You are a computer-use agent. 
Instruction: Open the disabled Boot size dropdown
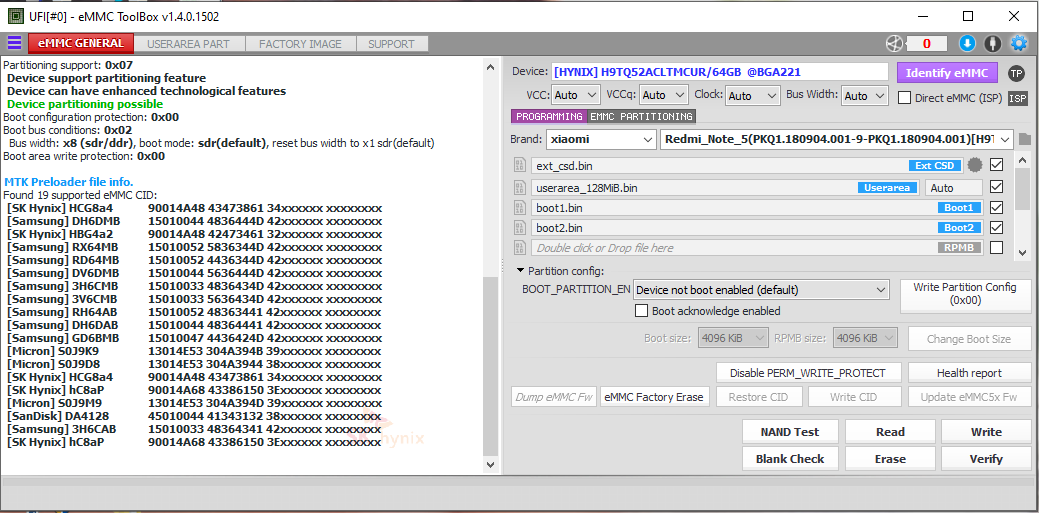click(734, 338)
